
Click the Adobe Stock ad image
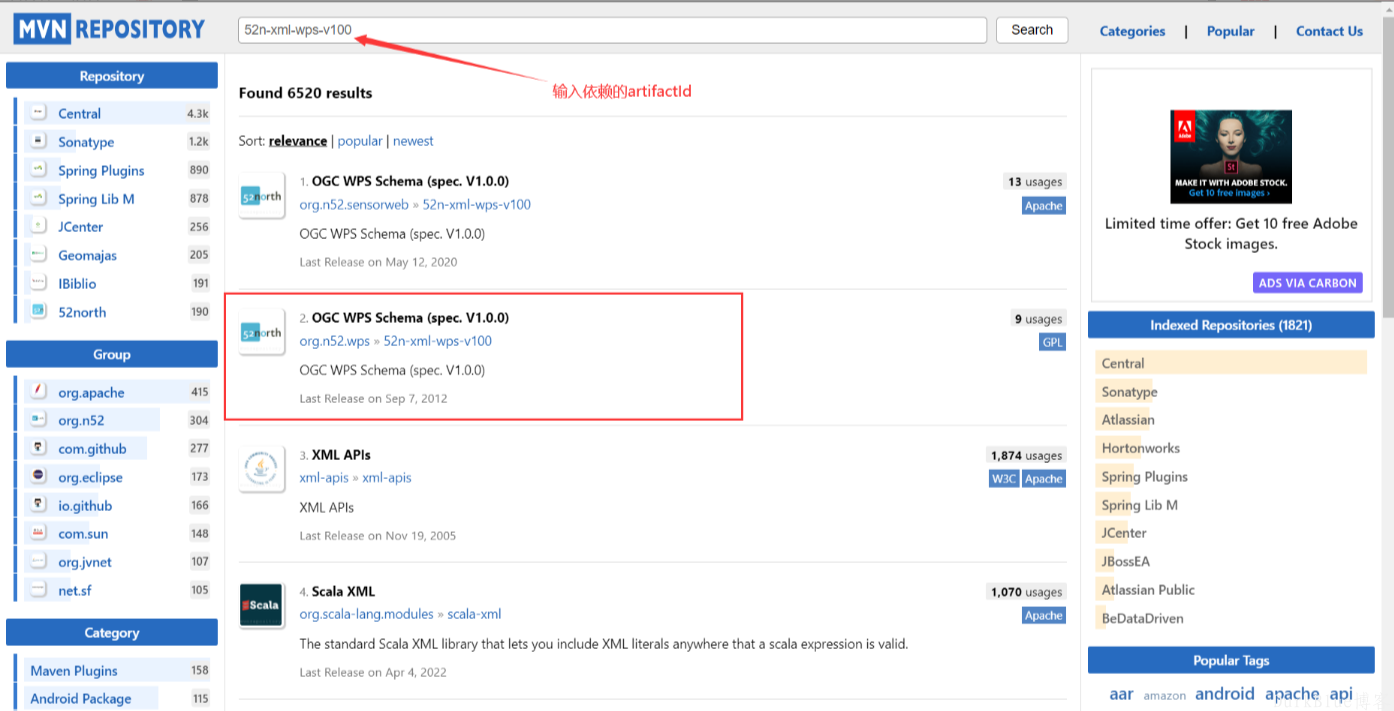pyautogui.click(x=1231, y=157)
